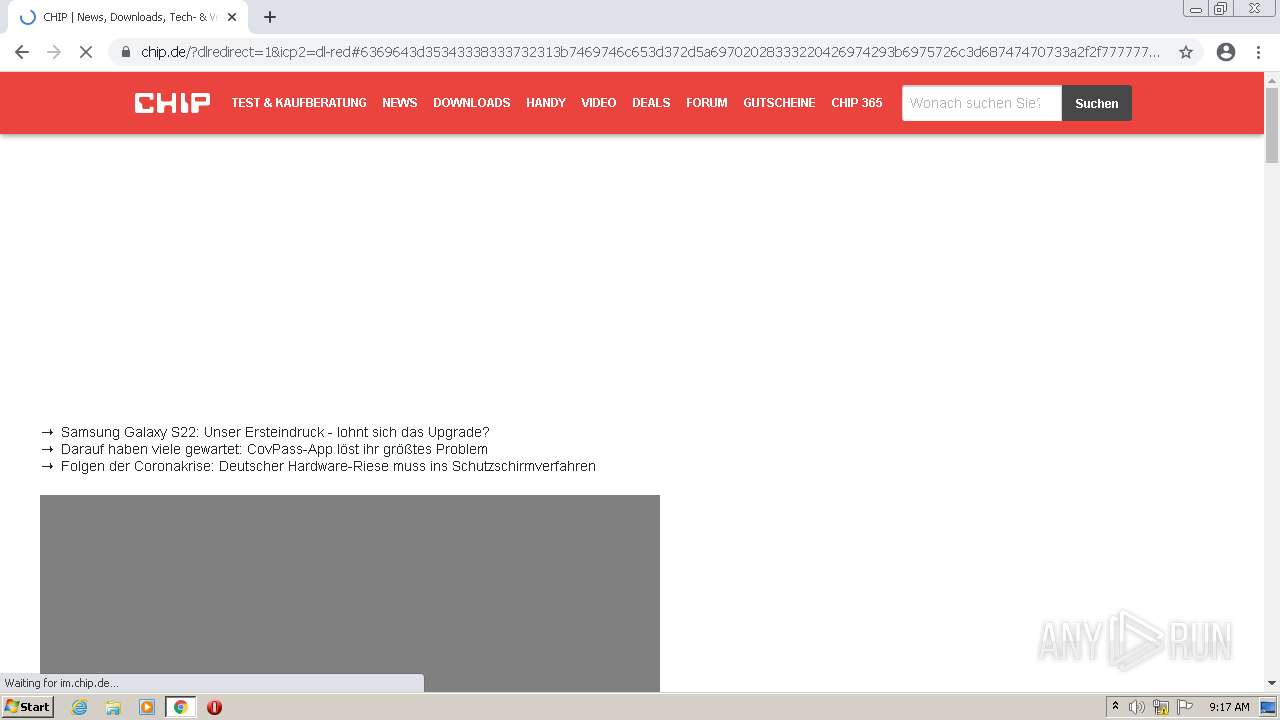Open the GUTSCHEINE page
The height and width of the screenshot is (720, 1280).
tap(779, 103)
